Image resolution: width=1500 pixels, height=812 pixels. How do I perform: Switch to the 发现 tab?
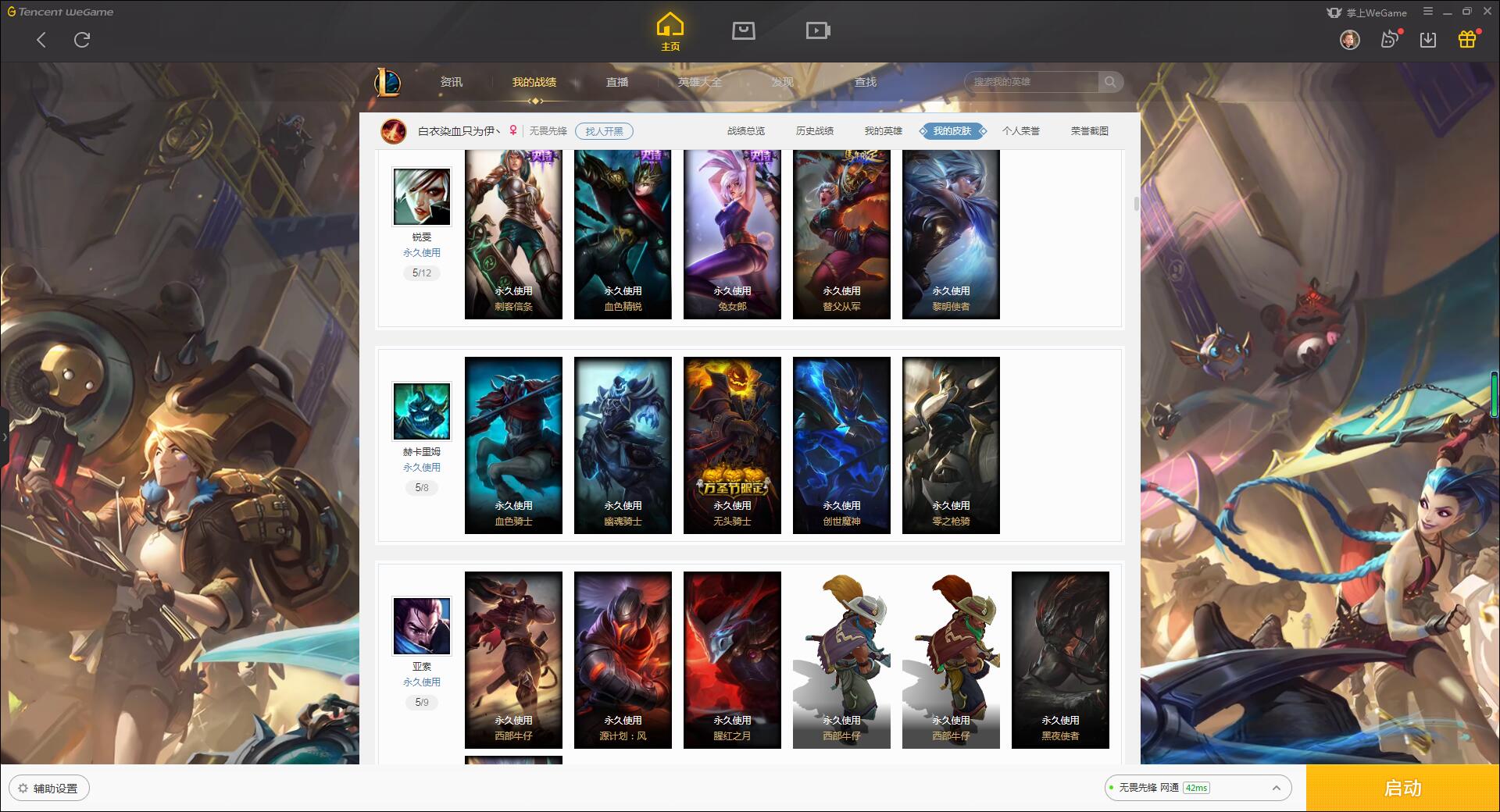tap(783, 82)
